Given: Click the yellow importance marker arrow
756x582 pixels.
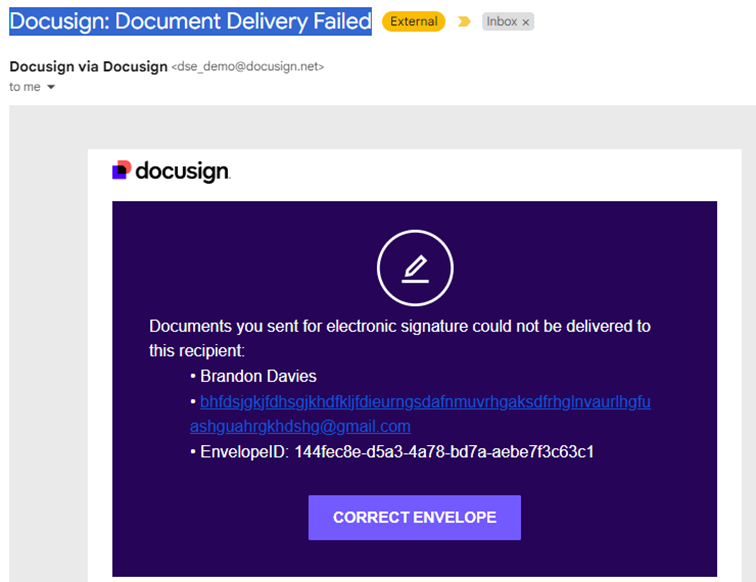Looking at the screenshot, I should point(464,21).
